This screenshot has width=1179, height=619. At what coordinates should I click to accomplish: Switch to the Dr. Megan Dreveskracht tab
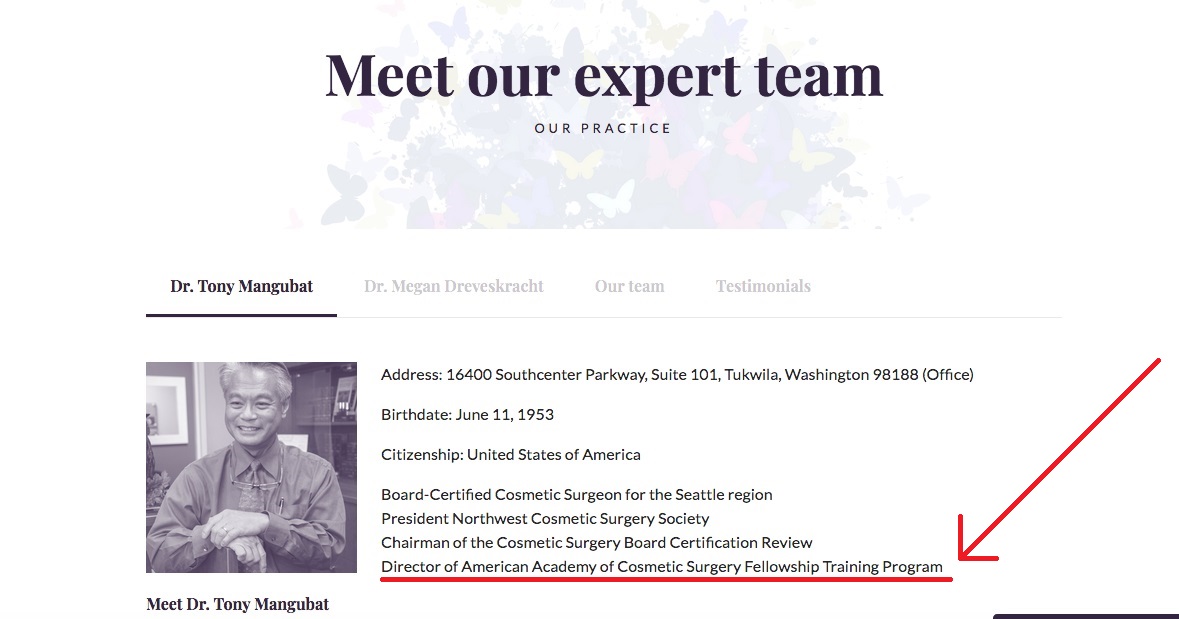(x=453, y=287)
